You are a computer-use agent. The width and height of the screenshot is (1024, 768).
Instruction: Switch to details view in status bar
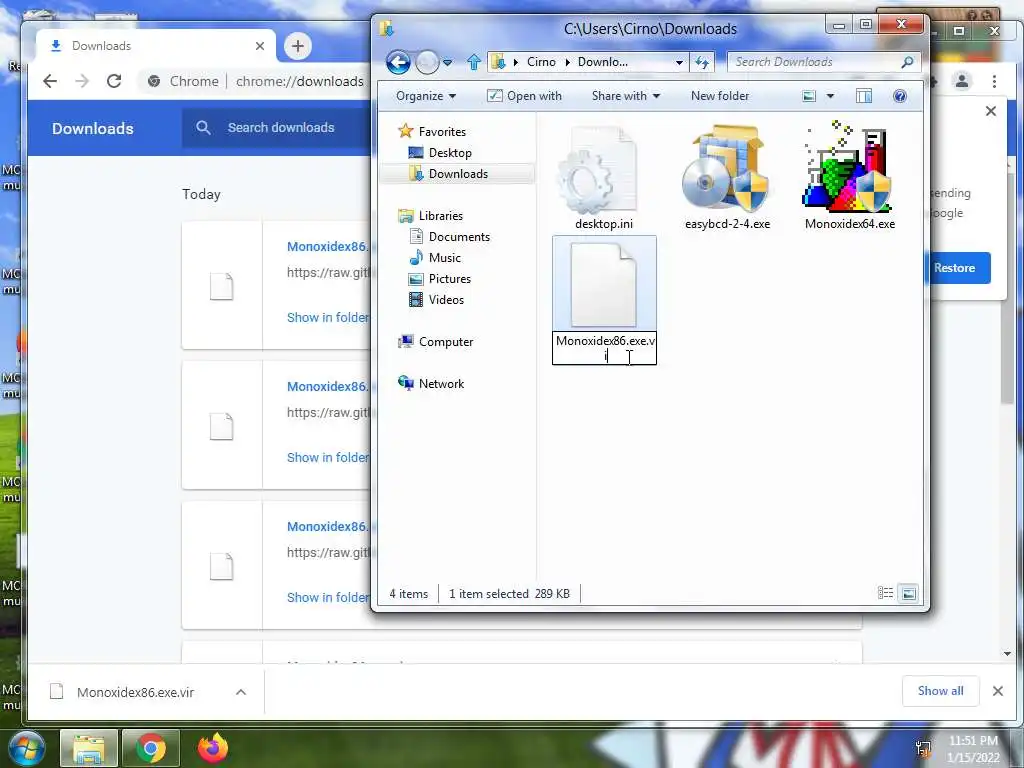(885, 593)
